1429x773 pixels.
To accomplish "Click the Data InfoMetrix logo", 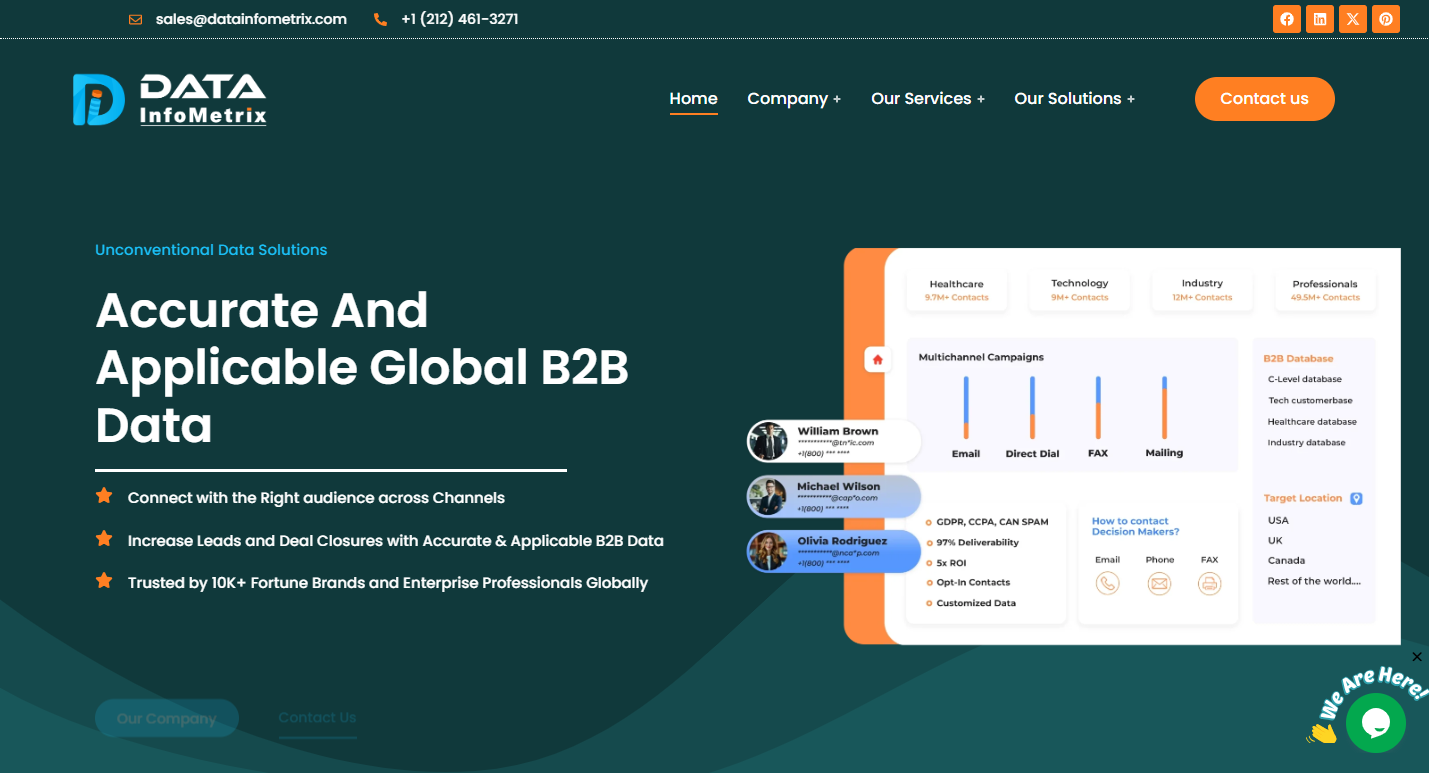I will pos(169,99).
